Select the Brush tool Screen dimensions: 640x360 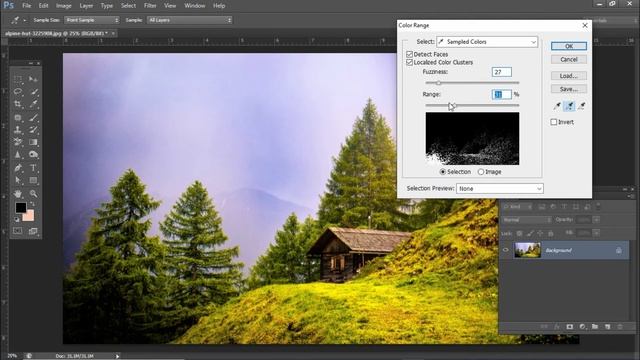click(x=33, y=118)
